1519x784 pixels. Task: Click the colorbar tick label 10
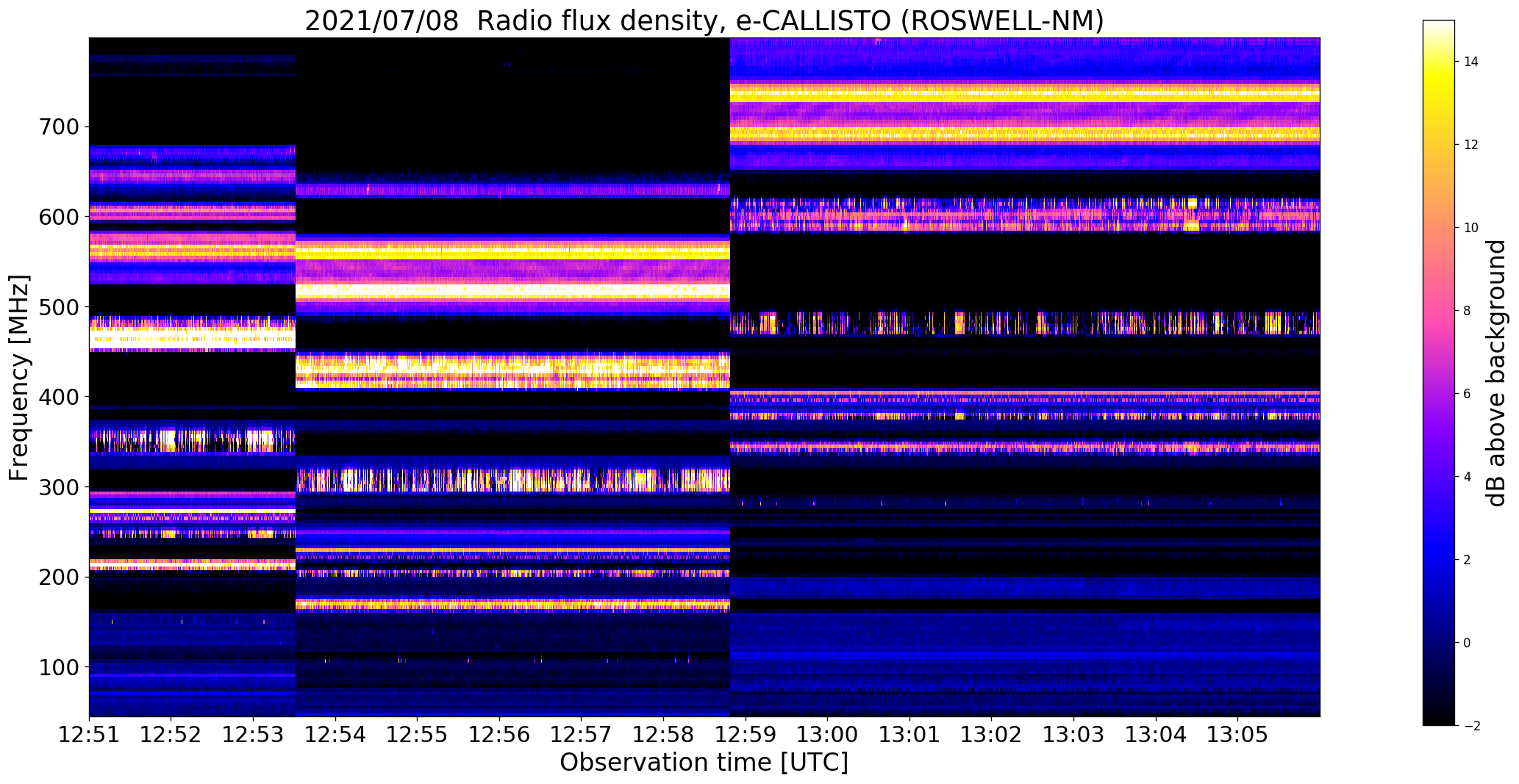click(1471, 228)
